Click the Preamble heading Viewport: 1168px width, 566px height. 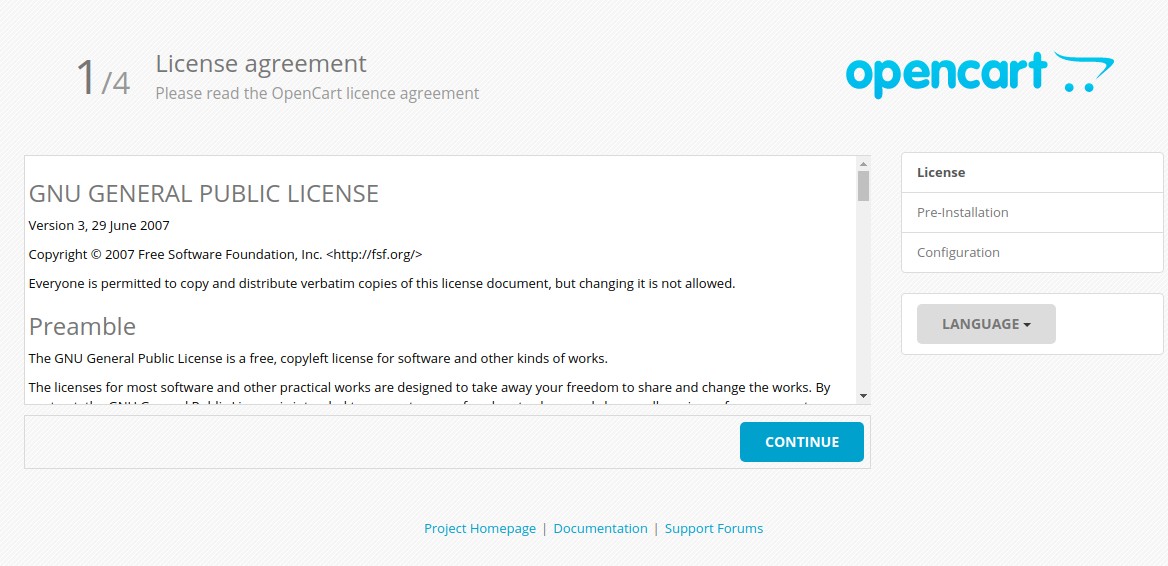tap(82, 326)
